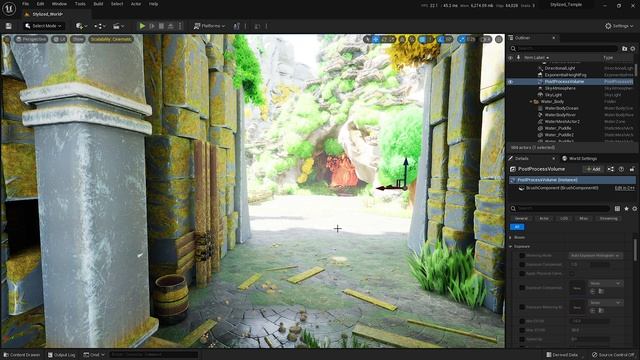Open the Window menu
This screenshot has width=640, height=360.
pos(59,4)
